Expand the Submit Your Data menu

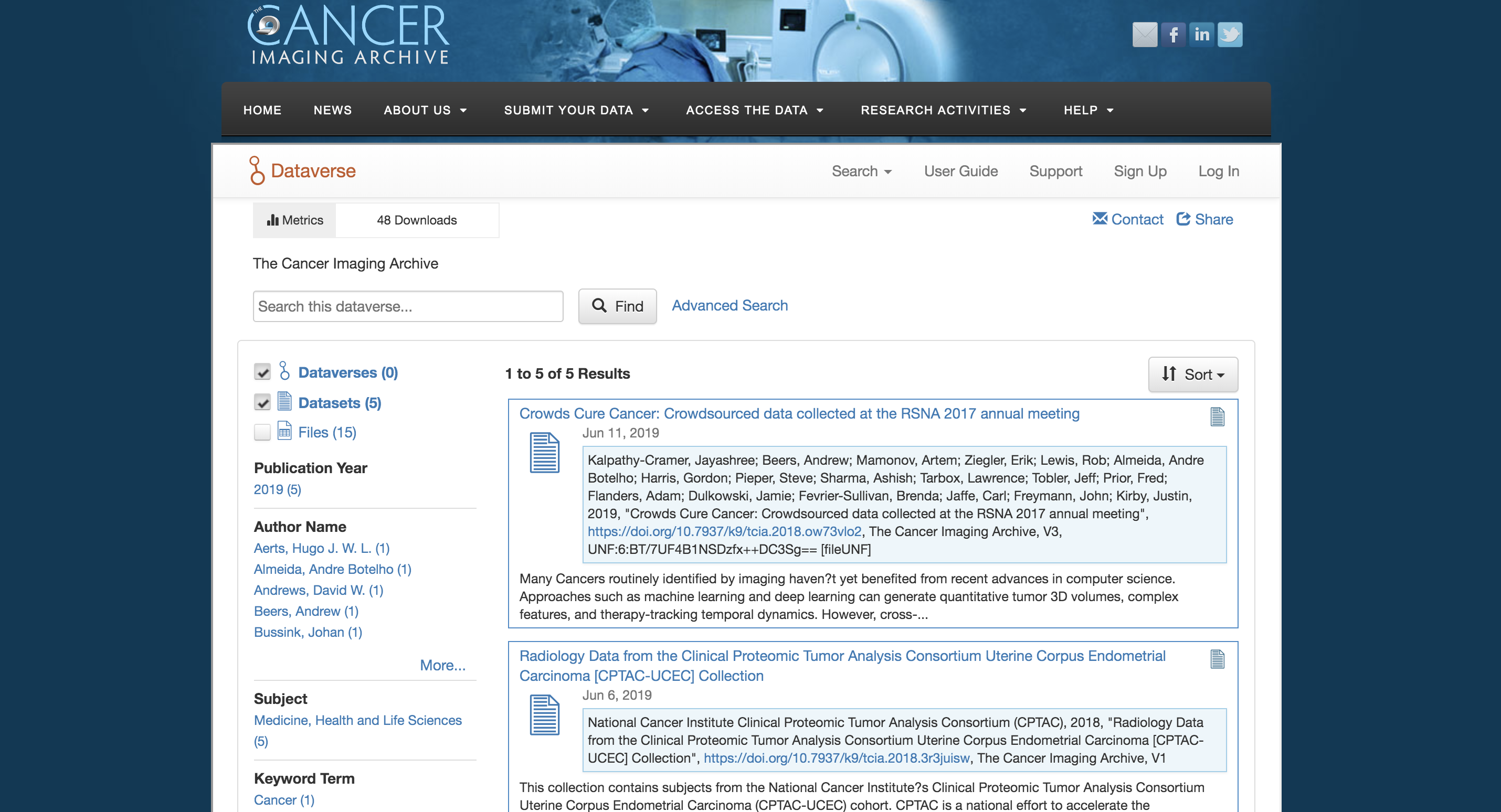(x=576, y=110)
